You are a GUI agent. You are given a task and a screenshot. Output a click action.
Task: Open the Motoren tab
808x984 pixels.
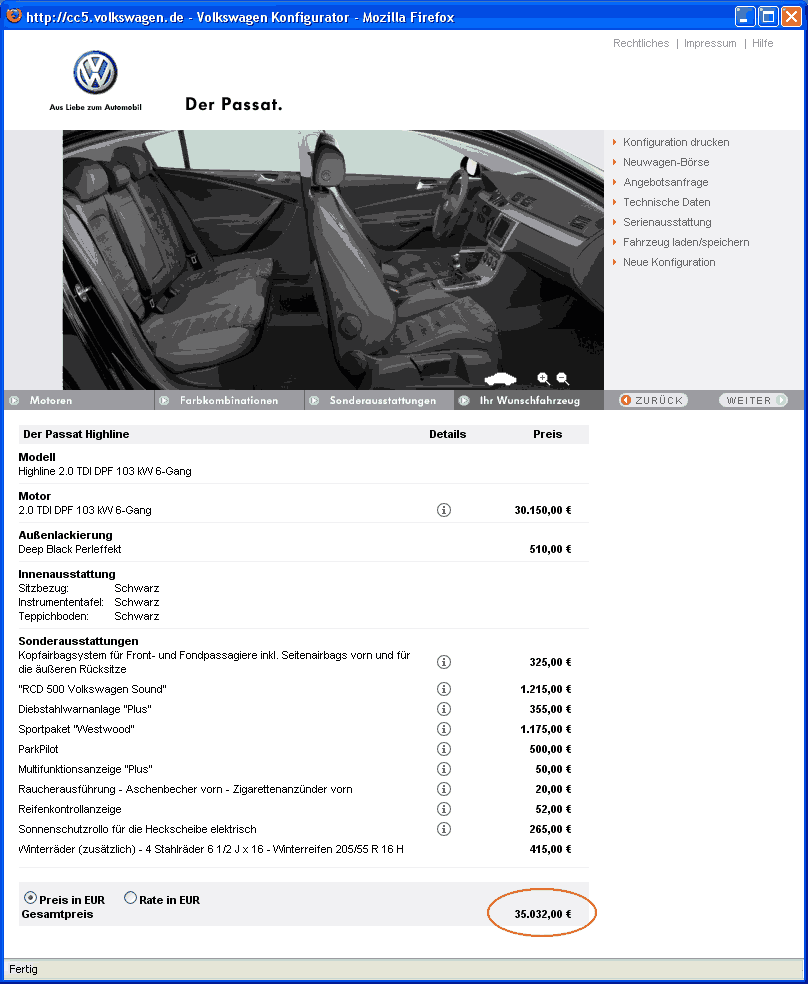[x=50, y=400]
